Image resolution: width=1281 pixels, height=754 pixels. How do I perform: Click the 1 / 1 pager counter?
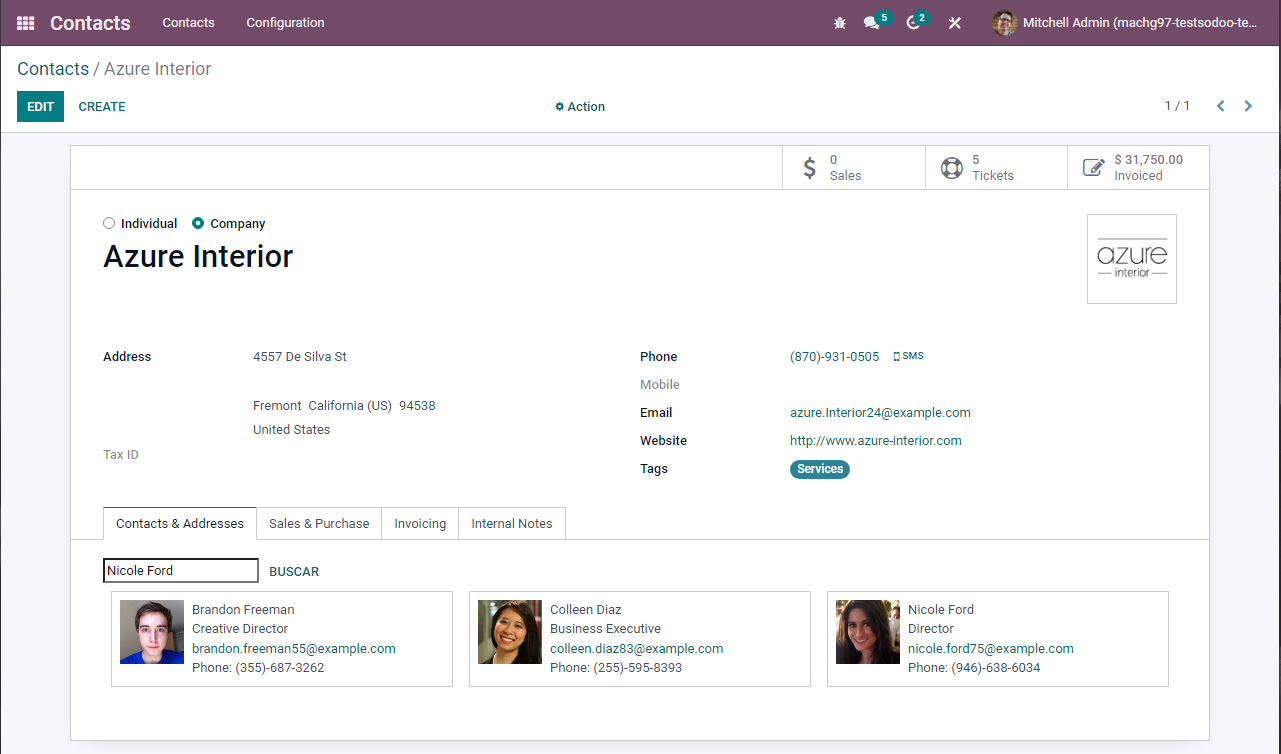(x=1177, y=106)
